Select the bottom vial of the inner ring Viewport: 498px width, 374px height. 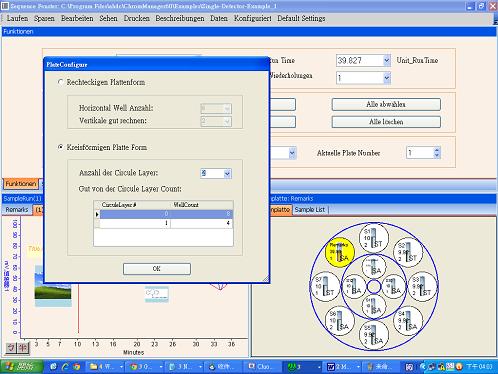point(374,306)
